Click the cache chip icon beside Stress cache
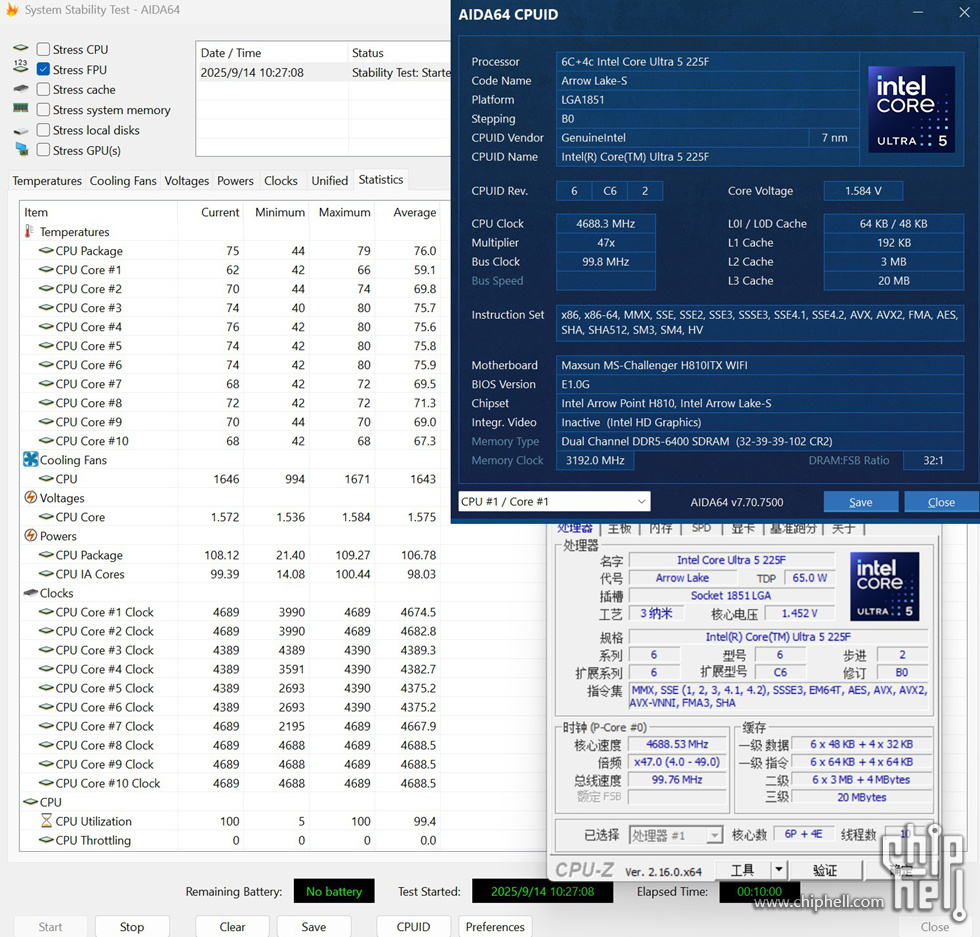The height and width of the screenshot is (937, 980). tap(21, 89)
